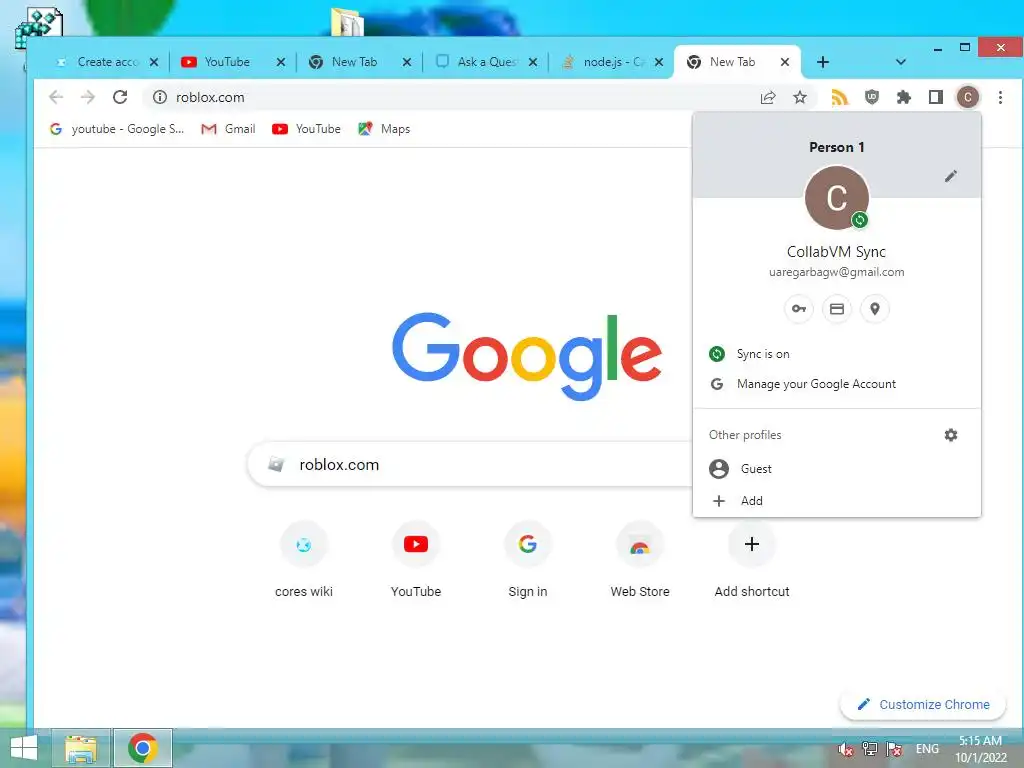
Task: Open the uBlock Origin shield extension
Action: point(872,97)
